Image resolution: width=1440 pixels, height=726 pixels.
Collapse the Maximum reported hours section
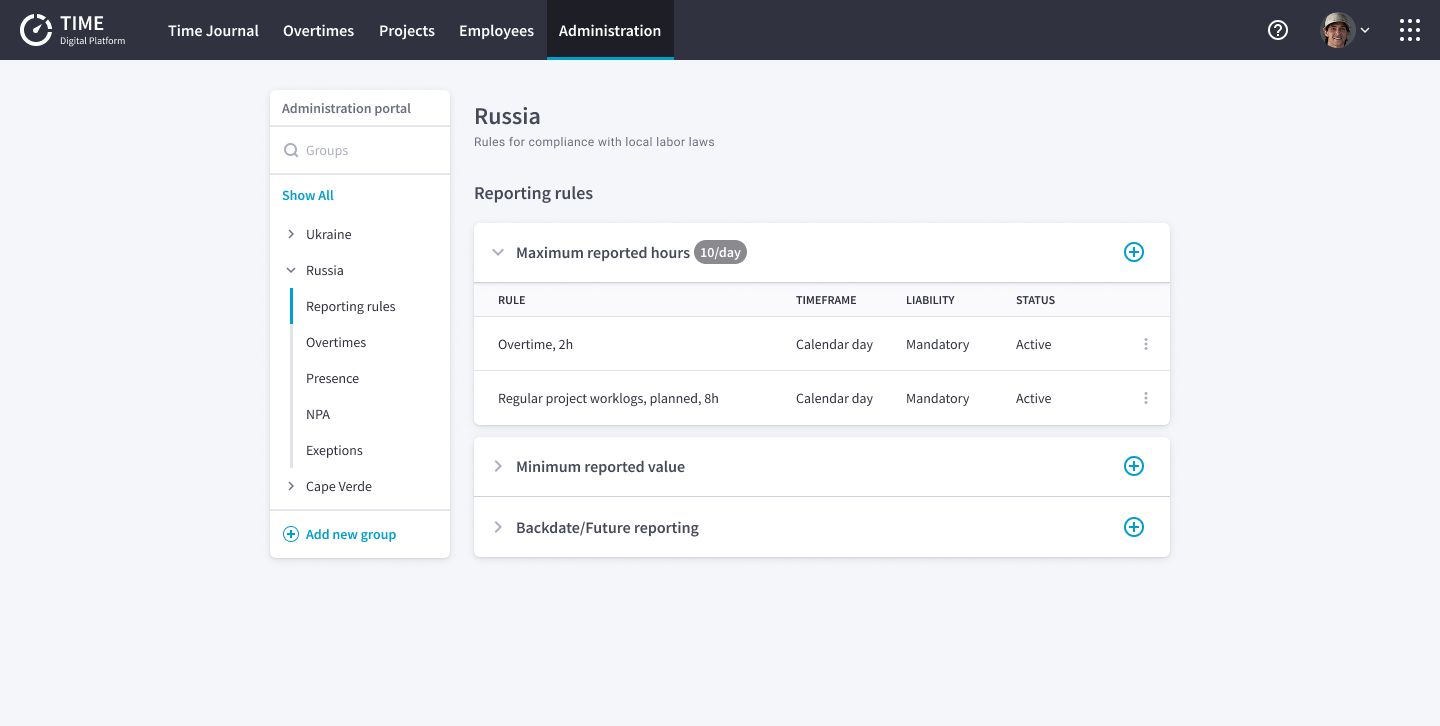coord(498,253)
